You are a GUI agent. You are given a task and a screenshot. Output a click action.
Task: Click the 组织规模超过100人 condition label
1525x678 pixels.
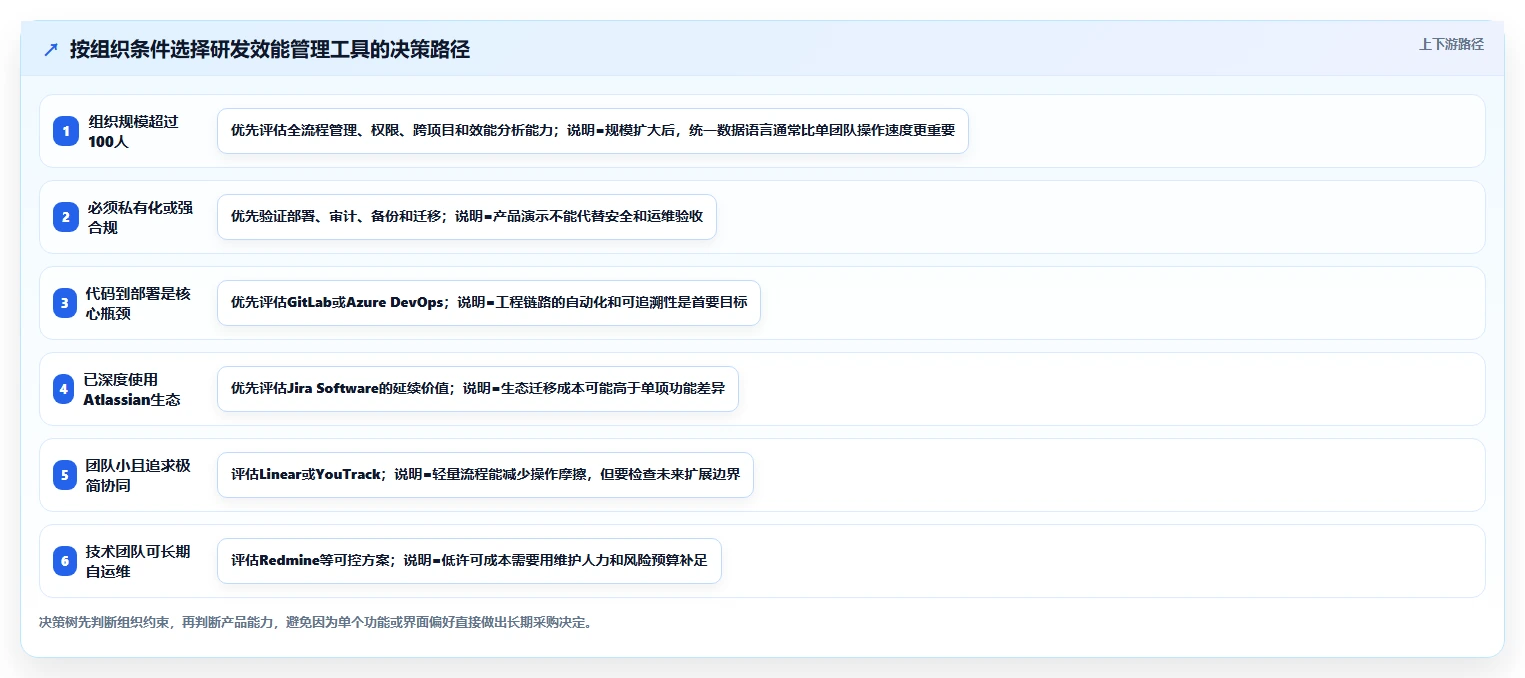point(134,131)
